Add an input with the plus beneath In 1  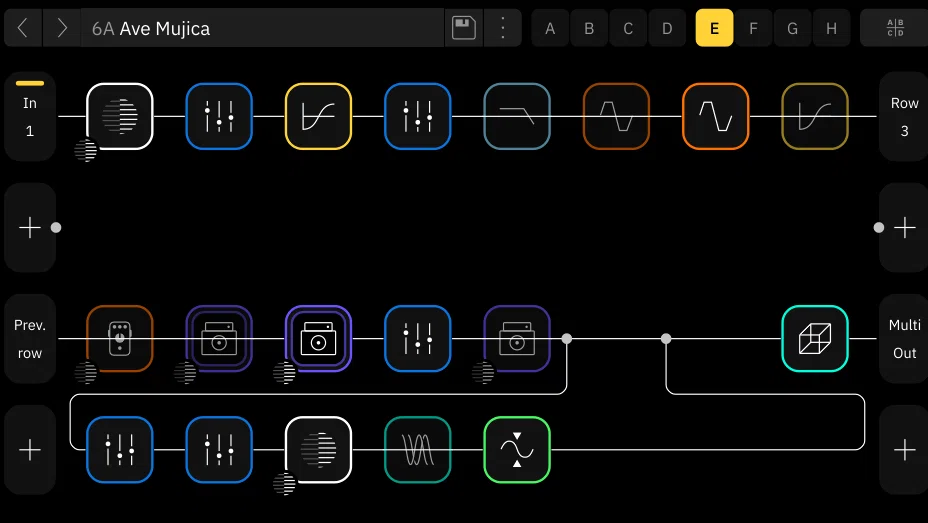pos(30,228)
